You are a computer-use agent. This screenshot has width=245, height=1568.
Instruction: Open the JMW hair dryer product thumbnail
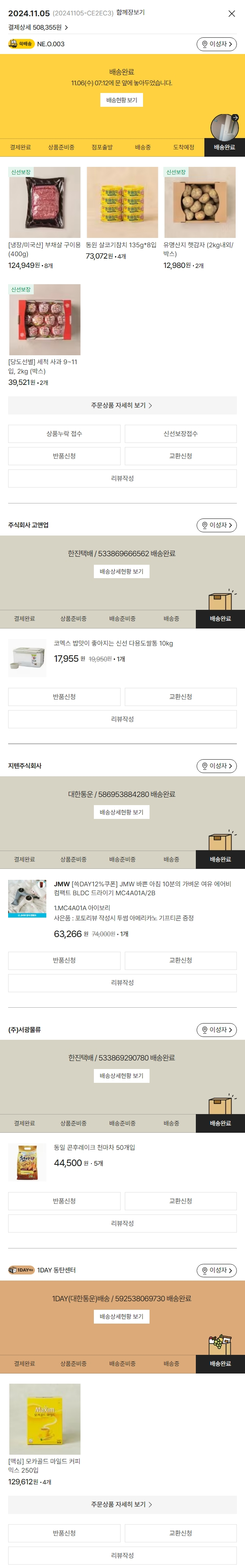[27, 898]
